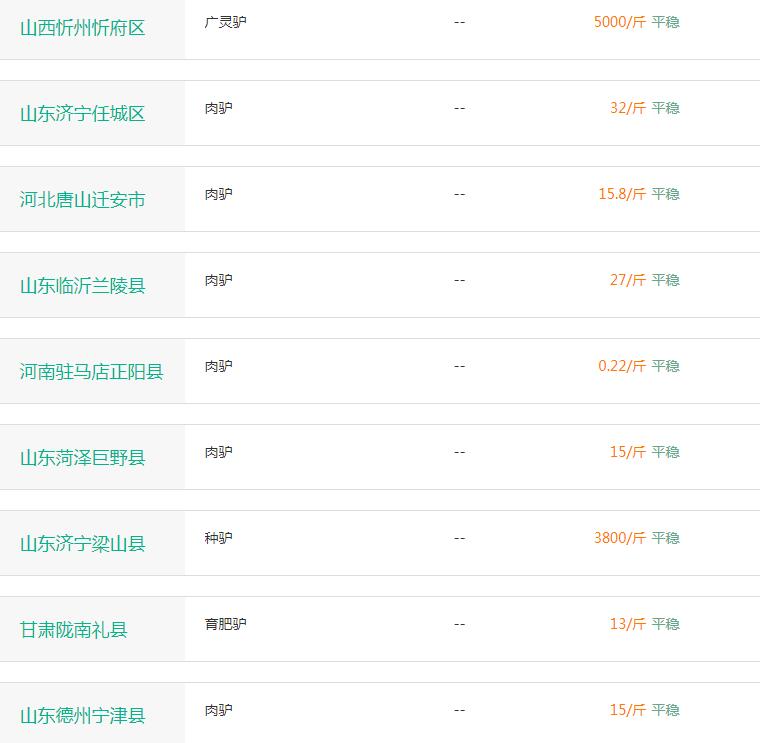The height and width of the screenshot is (743, 760).
Task: Click the 27/斤 price value
Action: (x=628, y=280)
